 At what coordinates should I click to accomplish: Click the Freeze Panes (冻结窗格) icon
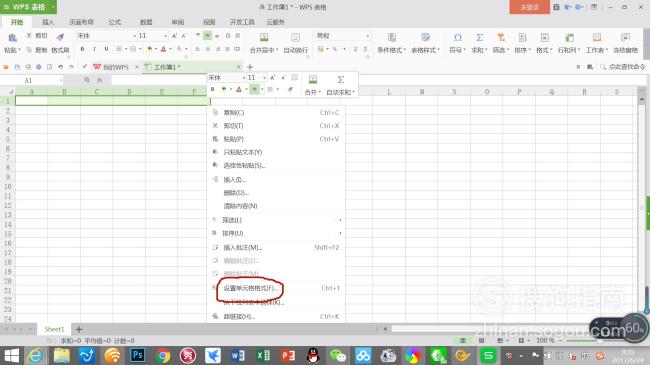tap(625, 38)
